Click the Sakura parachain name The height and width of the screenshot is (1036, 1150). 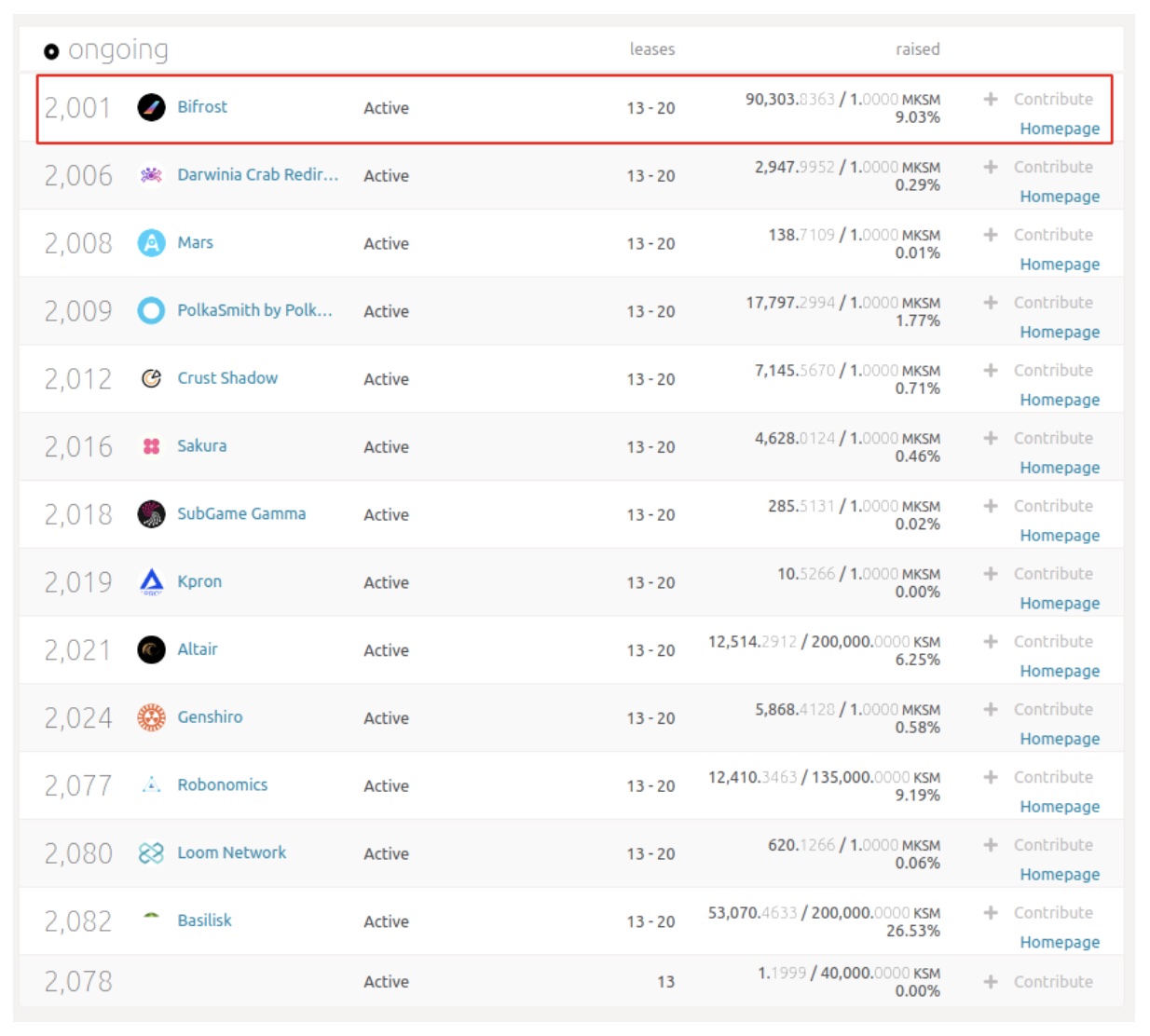coord(201,446)
